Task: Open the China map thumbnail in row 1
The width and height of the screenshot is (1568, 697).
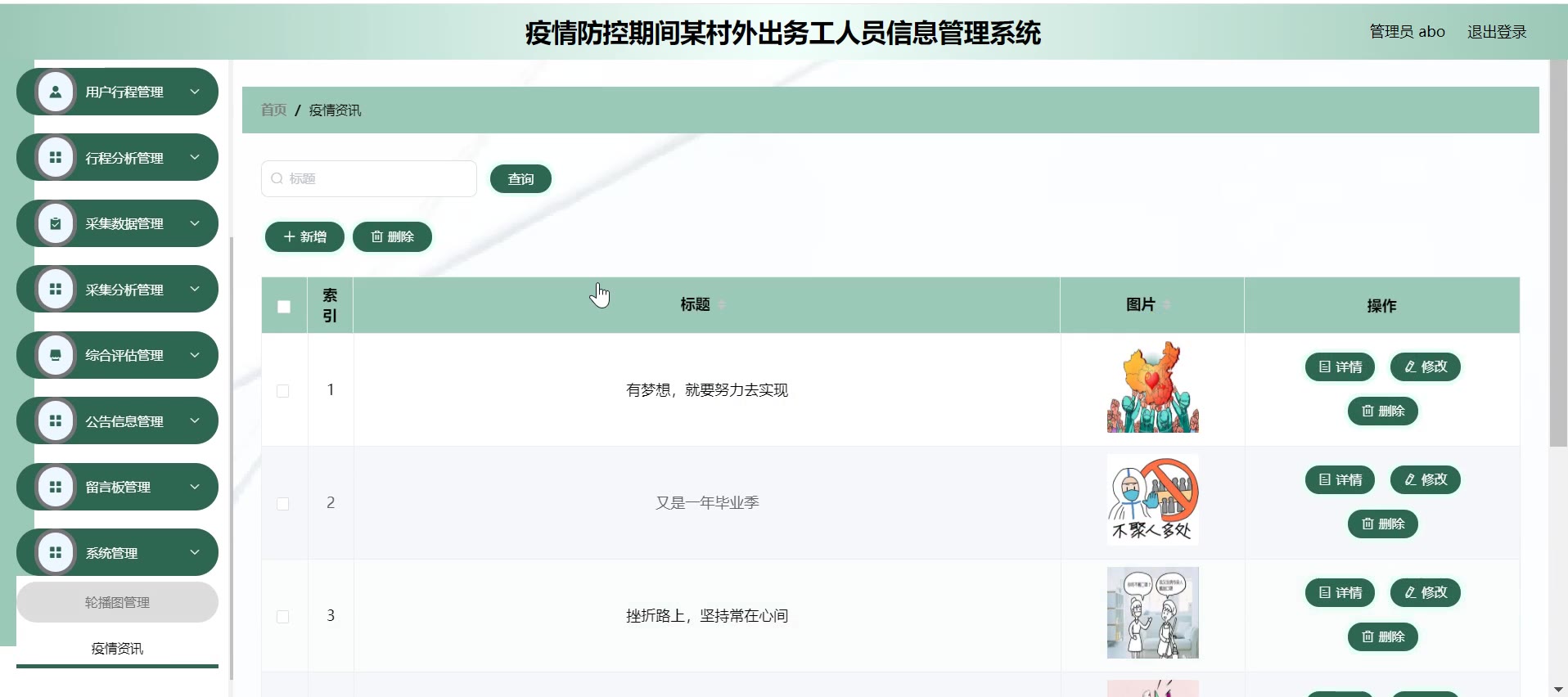Action: 1153,387
